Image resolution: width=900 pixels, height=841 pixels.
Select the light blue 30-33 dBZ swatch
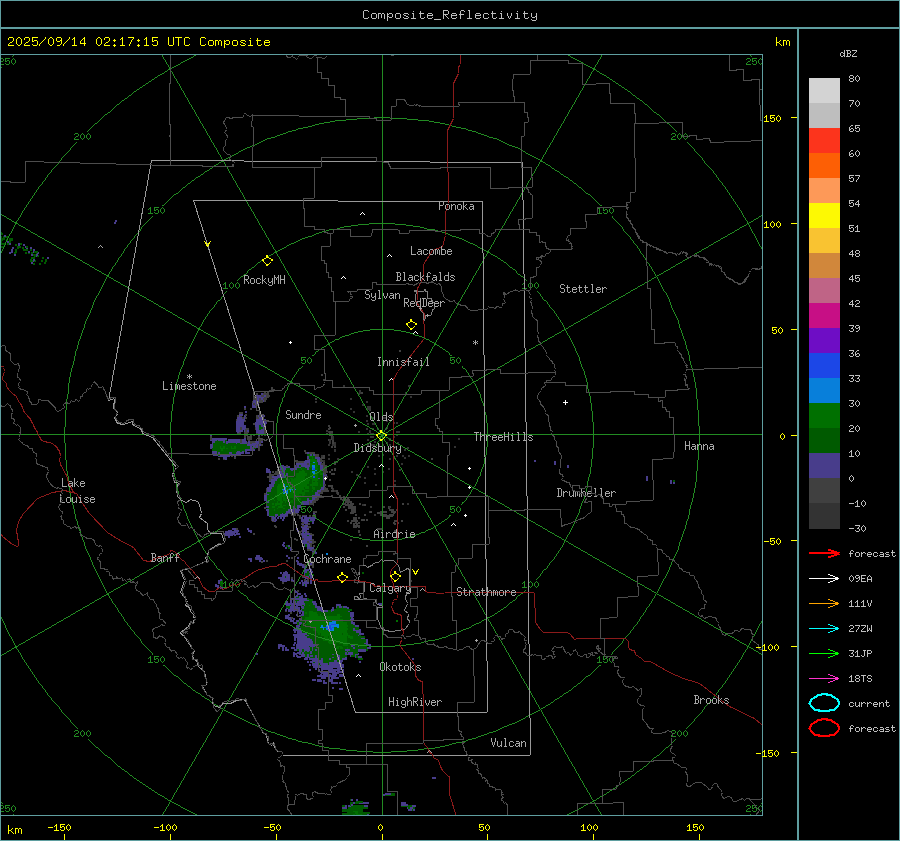click(x=824, y=390)
